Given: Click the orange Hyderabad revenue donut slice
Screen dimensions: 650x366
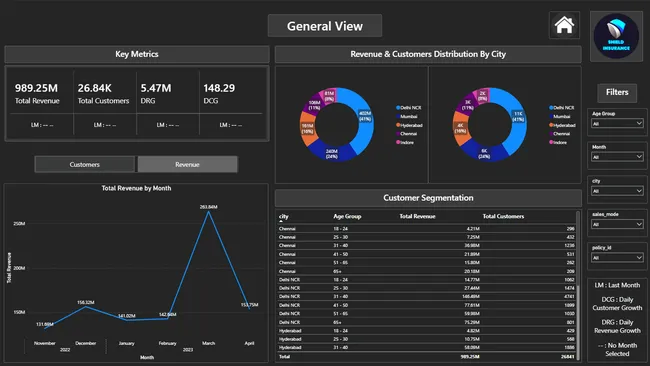Looking at the screenshot, I should (x=307, y=129).
